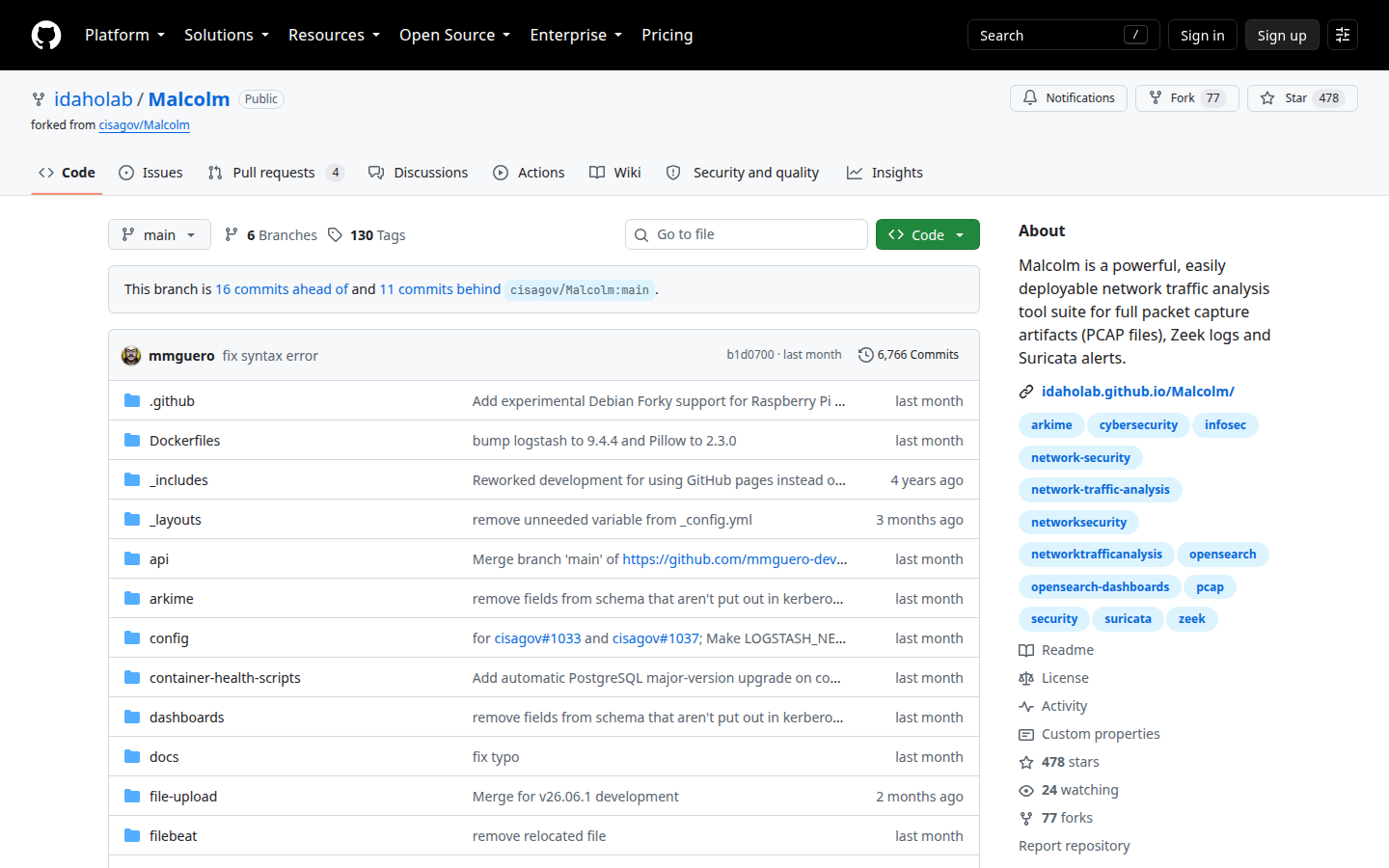Switch to the Discussions tab

pos(418,173)
